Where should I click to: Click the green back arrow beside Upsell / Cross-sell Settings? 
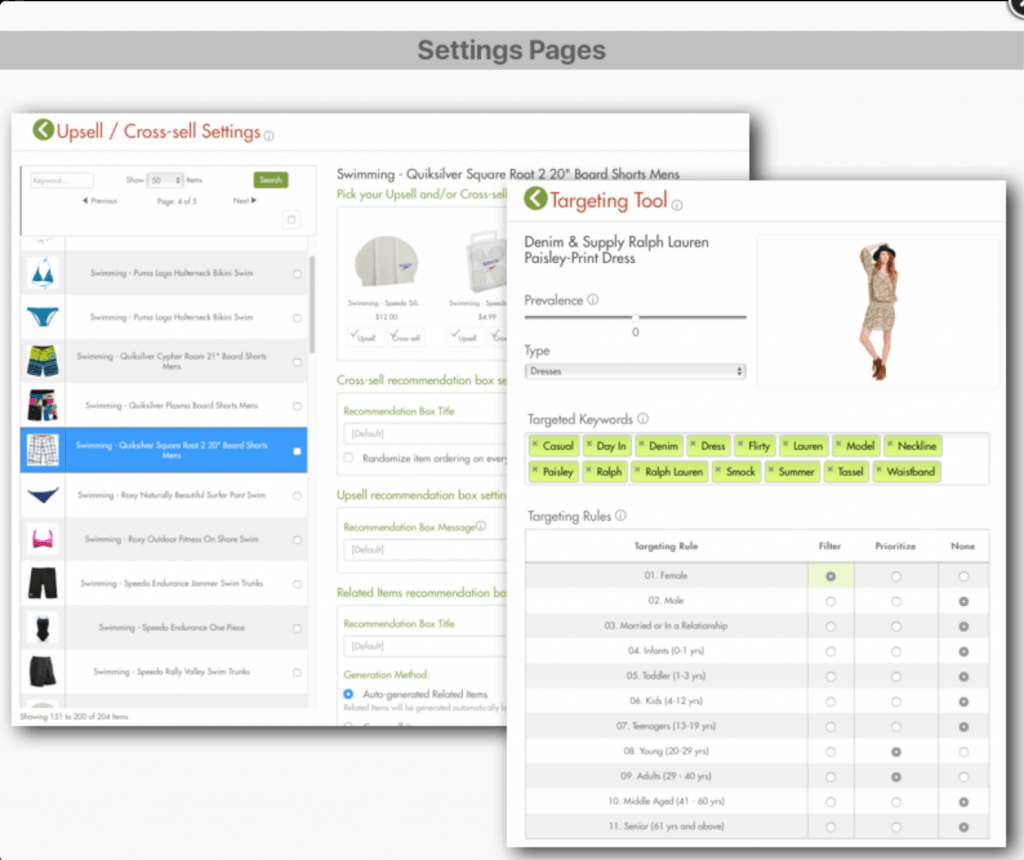coord(44,130)
